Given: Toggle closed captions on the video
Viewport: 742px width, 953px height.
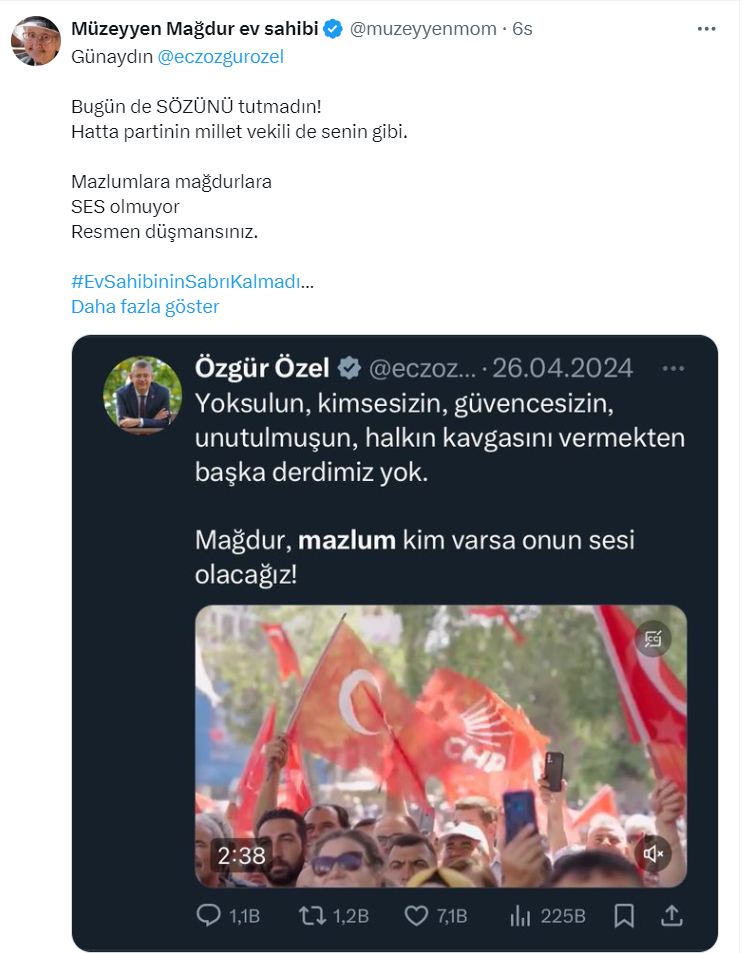Looking at the screenshot, I should pos(653,639).
